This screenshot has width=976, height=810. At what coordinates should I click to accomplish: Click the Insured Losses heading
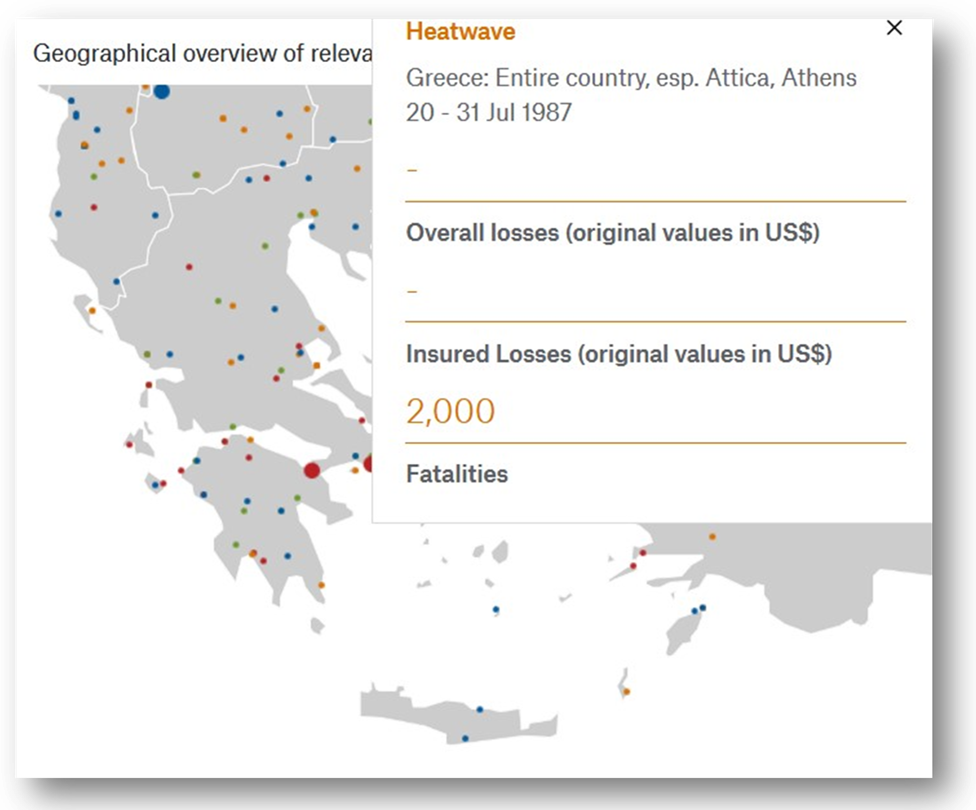(x=619, y=354)
